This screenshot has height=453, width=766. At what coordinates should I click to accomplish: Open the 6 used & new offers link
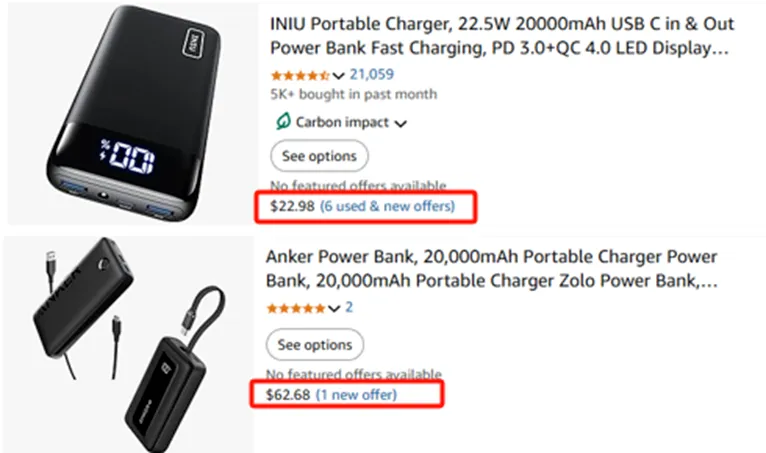[386, 206]
